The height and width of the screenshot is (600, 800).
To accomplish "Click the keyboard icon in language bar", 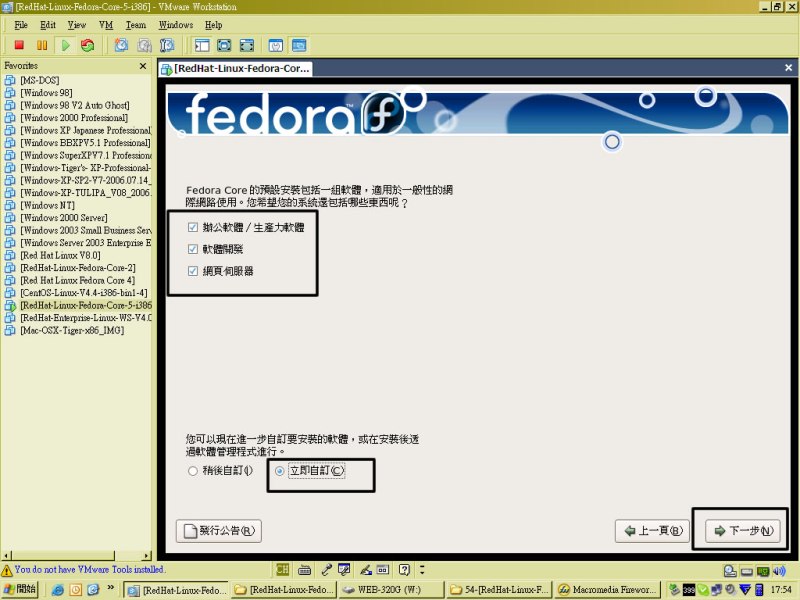I will 305,569.
